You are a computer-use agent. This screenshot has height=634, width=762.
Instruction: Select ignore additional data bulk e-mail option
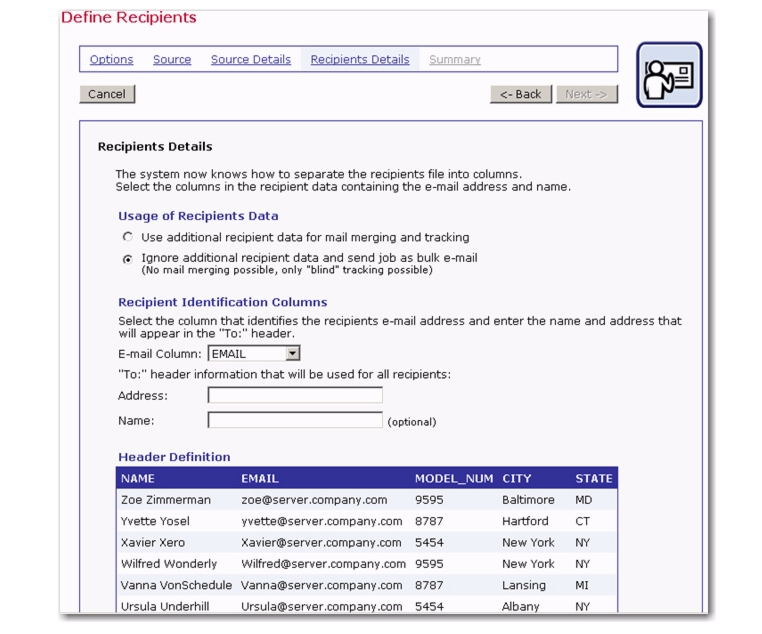click(x=128, y=259)
